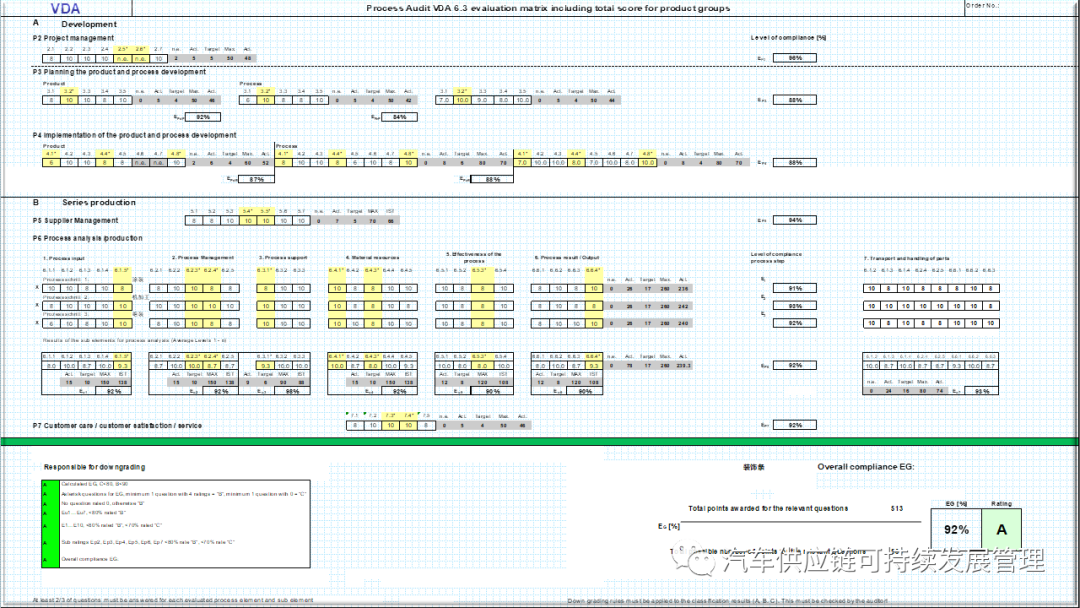Viewport: 1080px width, 608px height.
Task: Click 5. Effectiveness of the process subheading
Action: (x=474, y=258)
